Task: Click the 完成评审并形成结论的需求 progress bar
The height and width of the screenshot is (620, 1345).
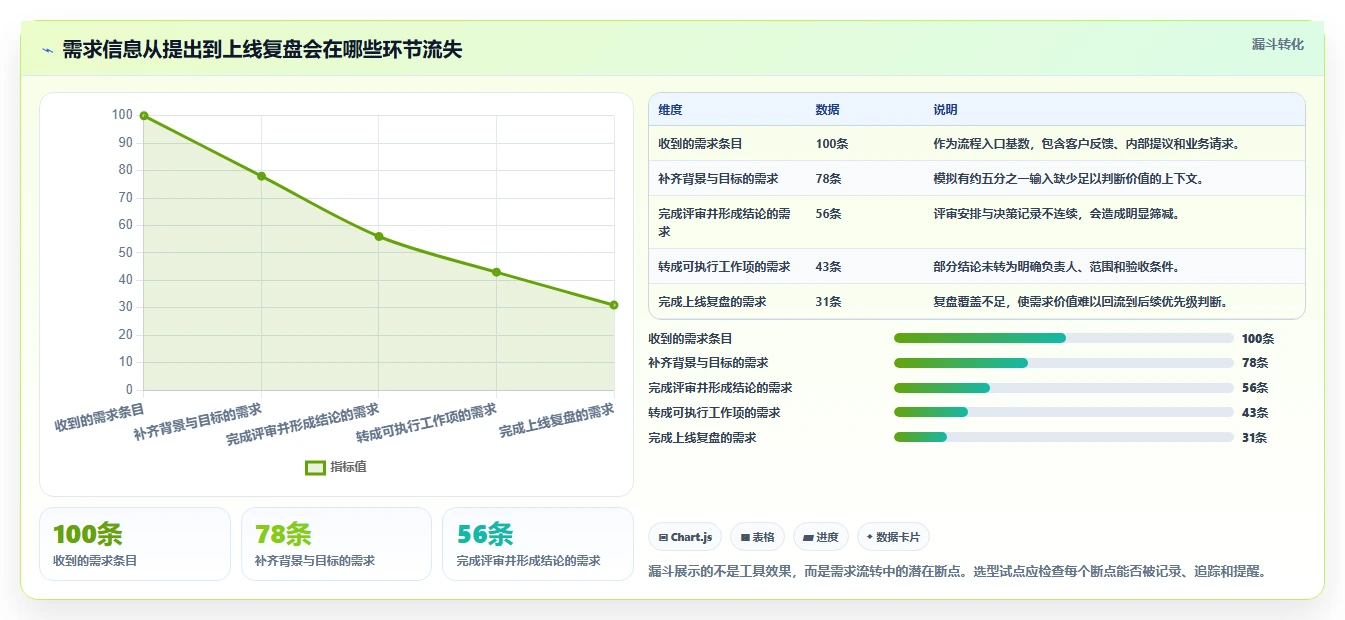Action: [x=1064, y=388]
